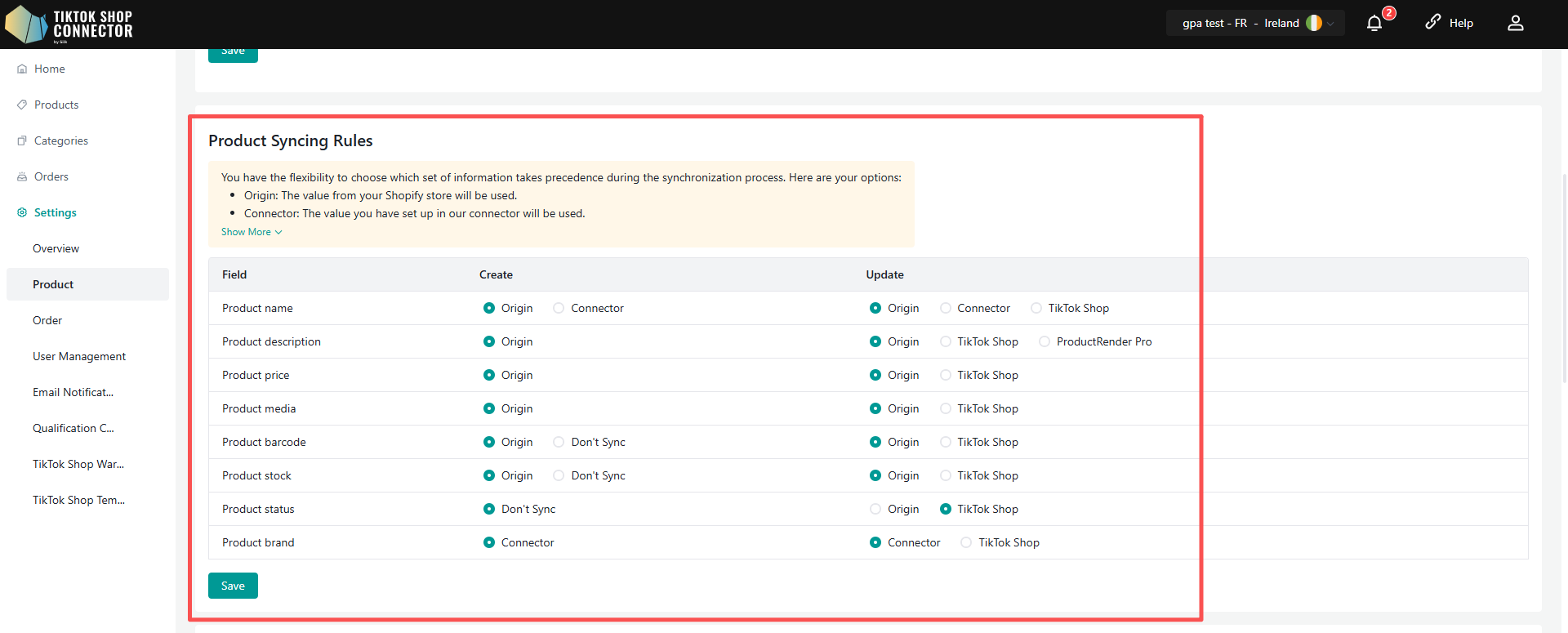1568x633 pixels.
Task: Open TikTok Shop Warehouse settings
Action: (78, 464)
